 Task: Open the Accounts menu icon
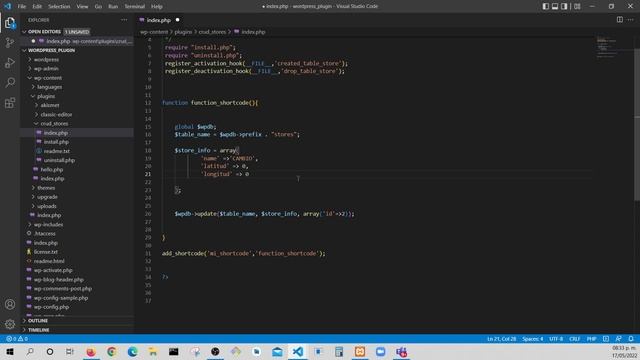pyautogui.click(x=10, y=304)
